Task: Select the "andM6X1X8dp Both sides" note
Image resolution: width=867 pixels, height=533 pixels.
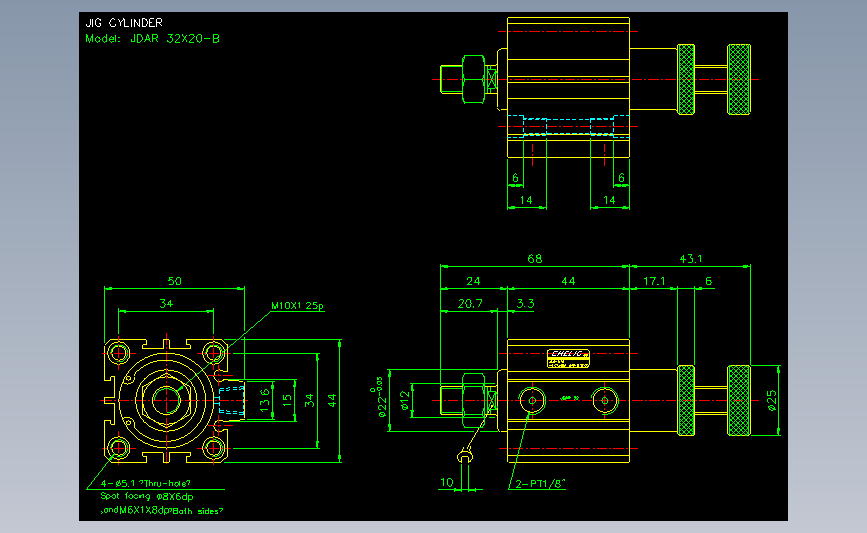Action: 162,510
